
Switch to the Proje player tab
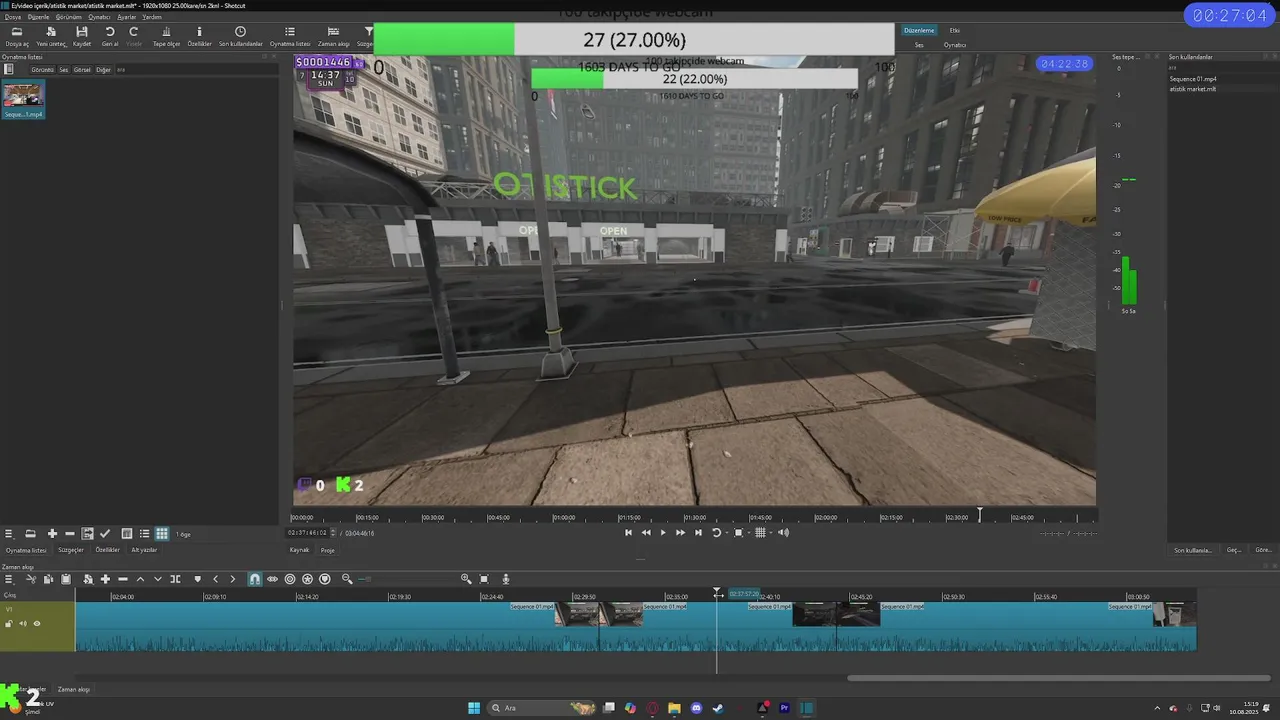click(x=328, y=550)
